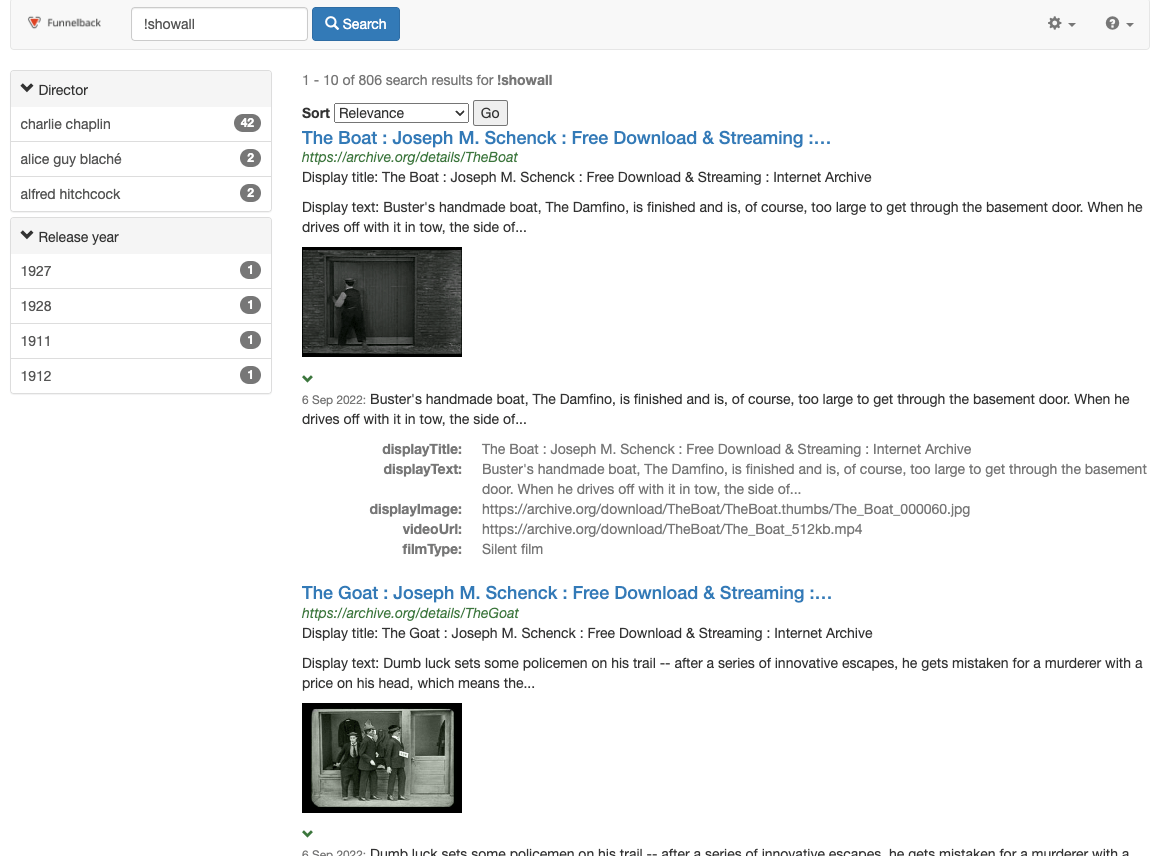This screenshot has width=1176, height=856.
Task: Click the Funnelback logo
Action: coord(65,23)
